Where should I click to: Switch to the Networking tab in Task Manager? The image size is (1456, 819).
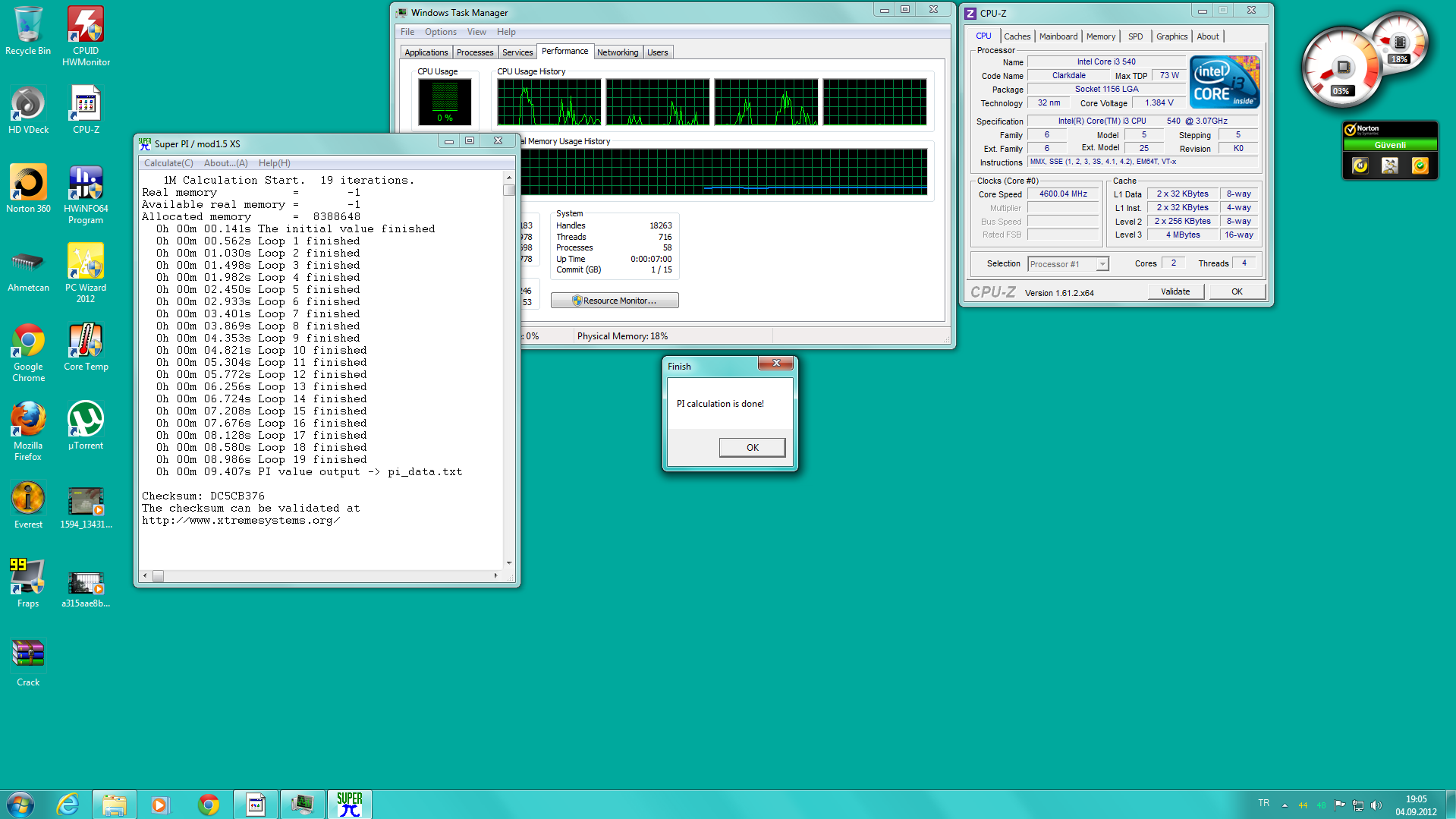tap(618, 52)
